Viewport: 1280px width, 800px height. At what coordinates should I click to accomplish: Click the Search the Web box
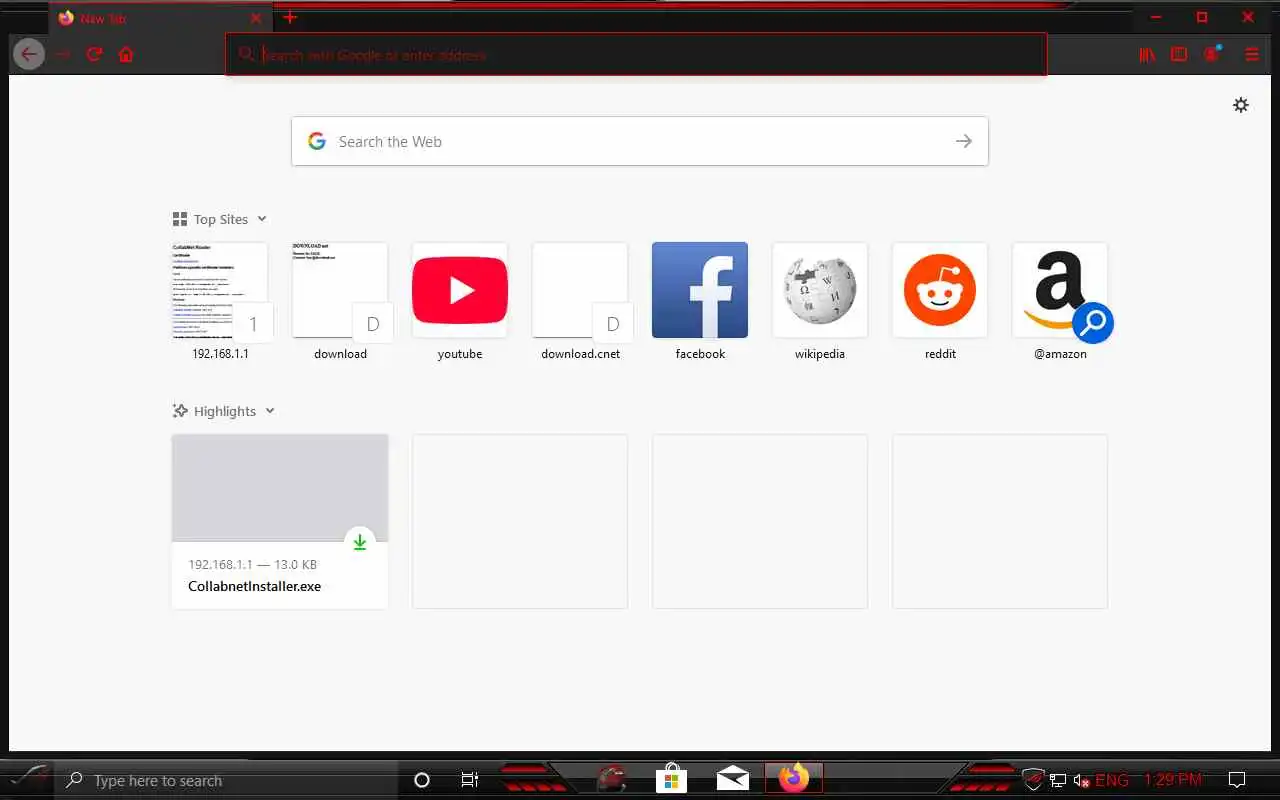640,141
